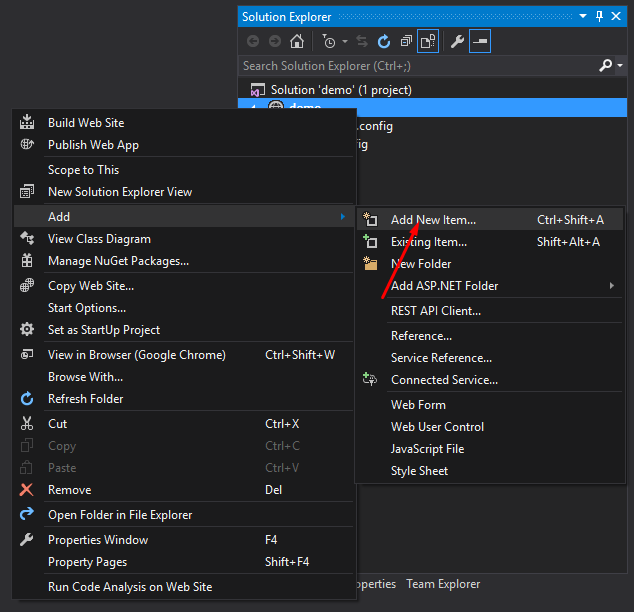Click the Properties wrench icon in toolbar

coord(457,41)
